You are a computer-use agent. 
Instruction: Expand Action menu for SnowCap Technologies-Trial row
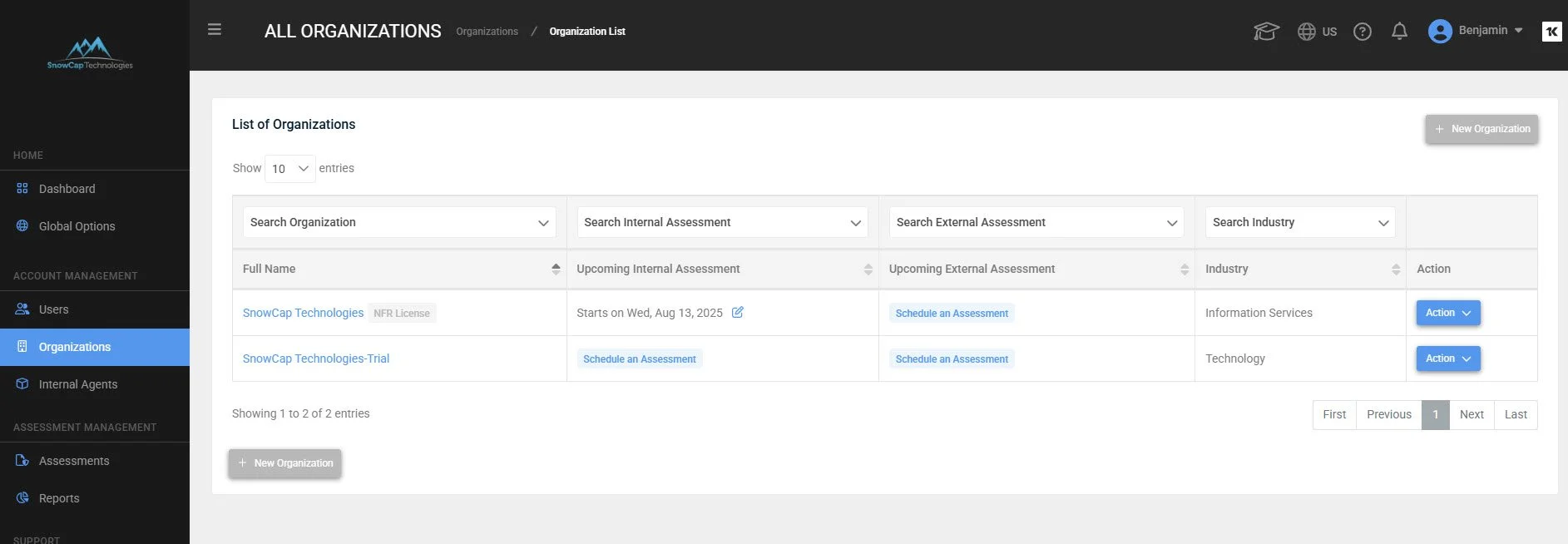pos(1448,359)
